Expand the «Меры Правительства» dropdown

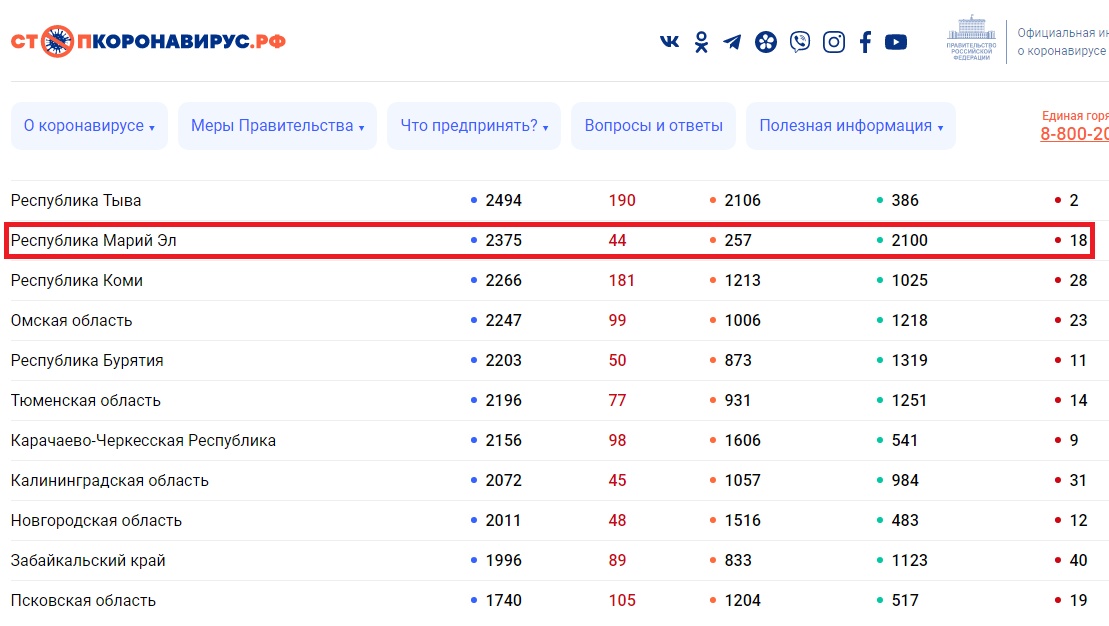pyautogui.click(x=277, y=126)
